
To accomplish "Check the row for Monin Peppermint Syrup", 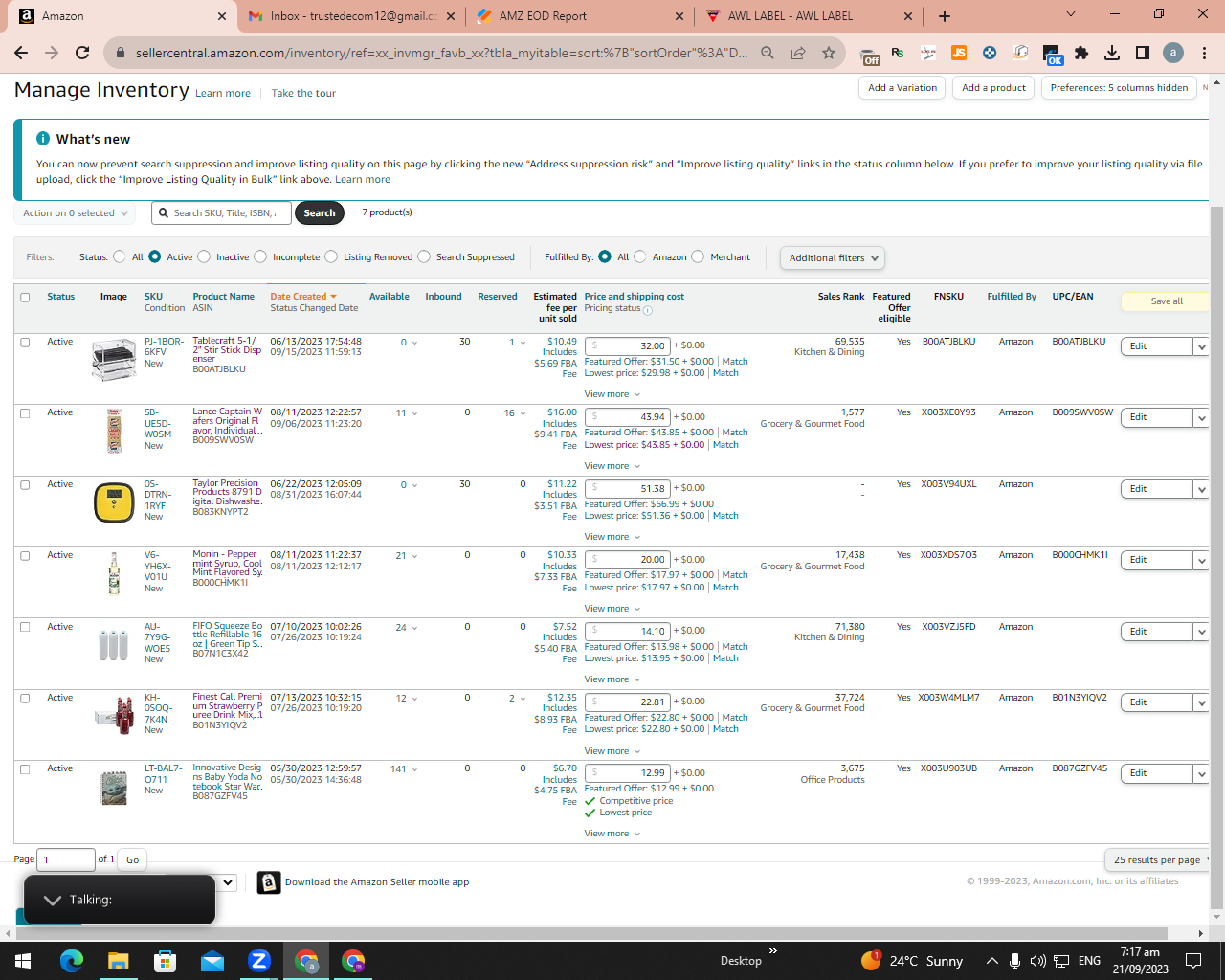I will click(25, 556).
